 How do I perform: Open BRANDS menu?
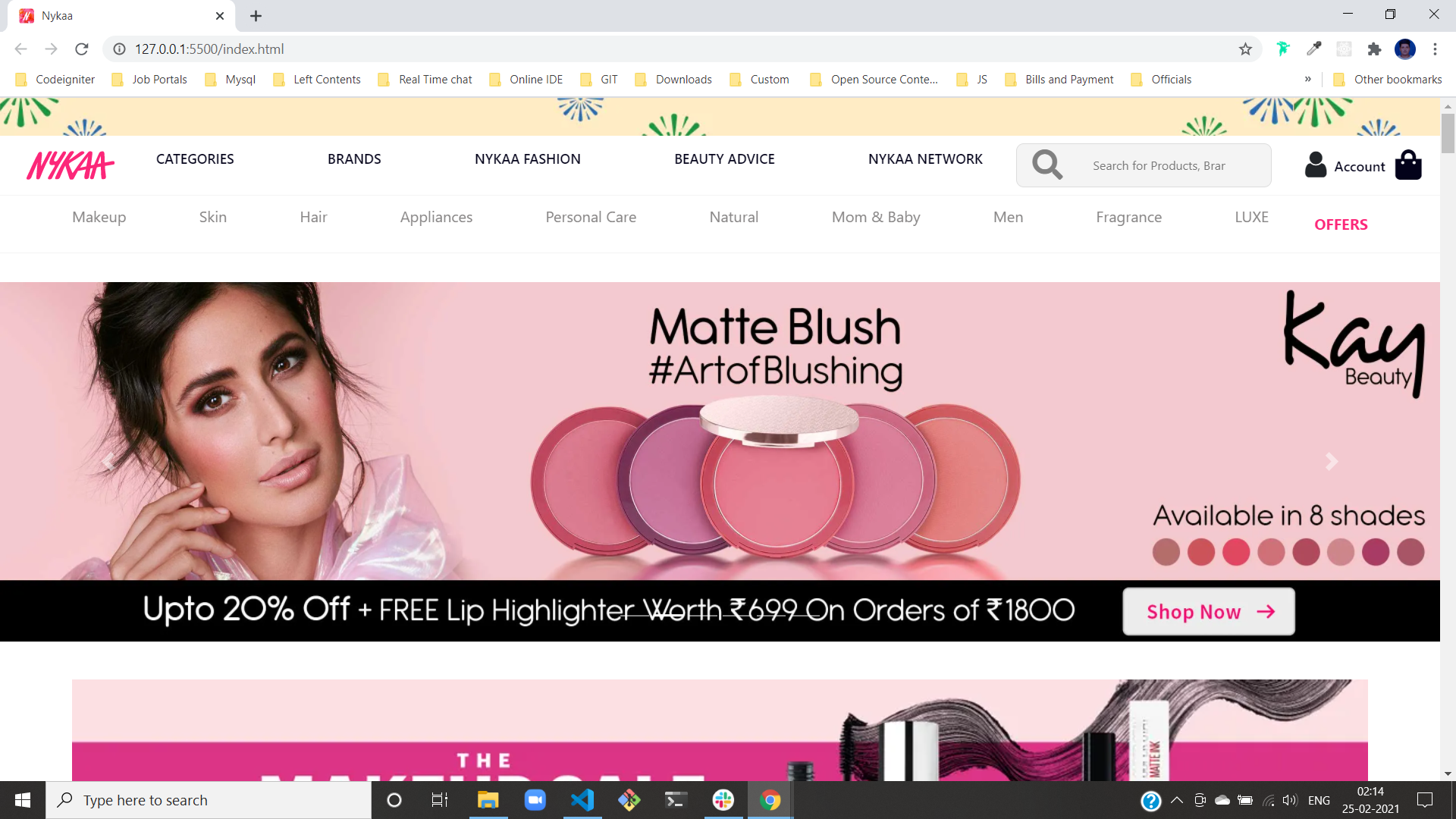(x=354, y=159)
